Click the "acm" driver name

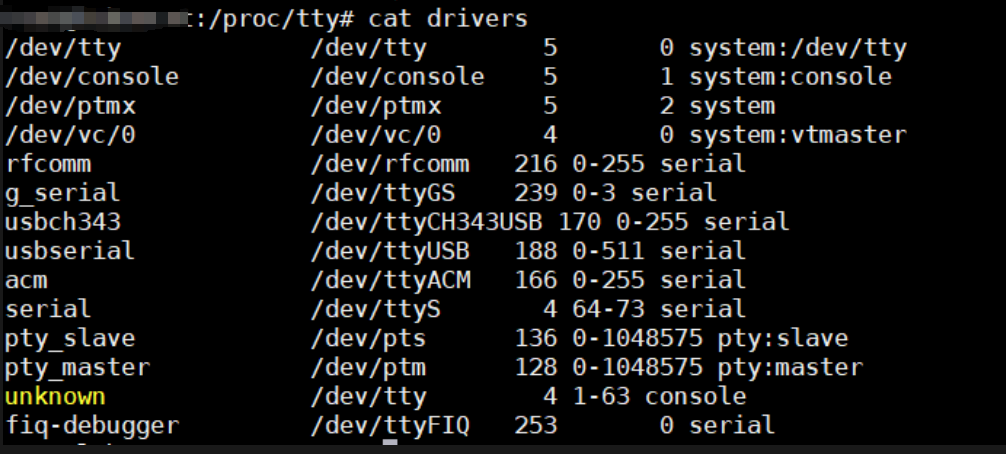coord(27,279)
